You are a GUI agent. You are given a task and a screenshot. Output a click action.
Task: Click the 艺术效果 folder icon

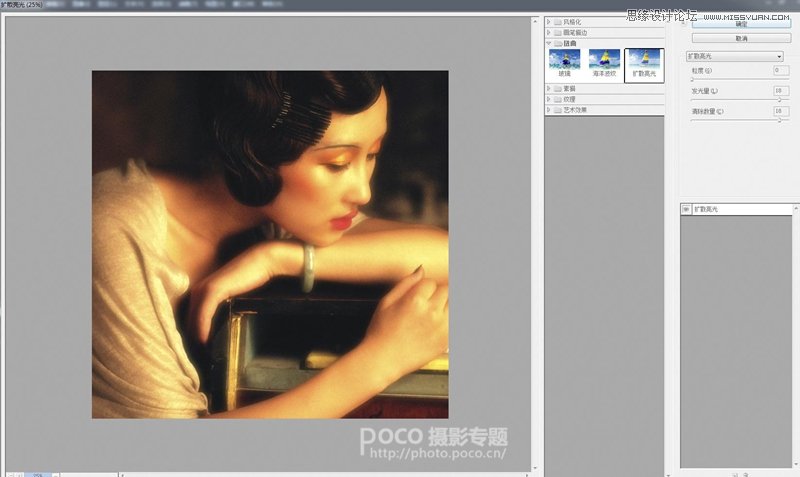(558, 110)
